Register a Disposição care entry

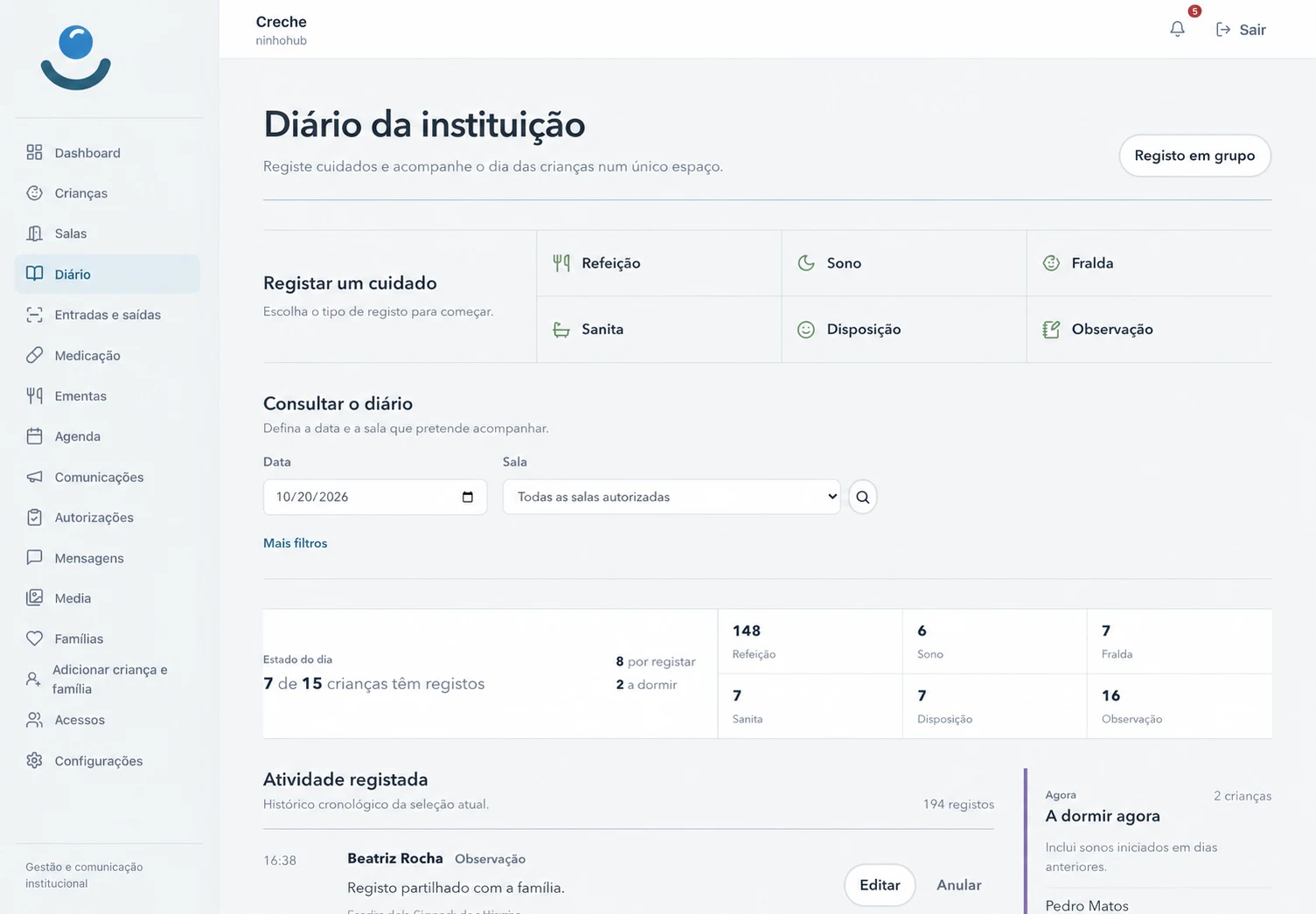[x=904, y=330]
